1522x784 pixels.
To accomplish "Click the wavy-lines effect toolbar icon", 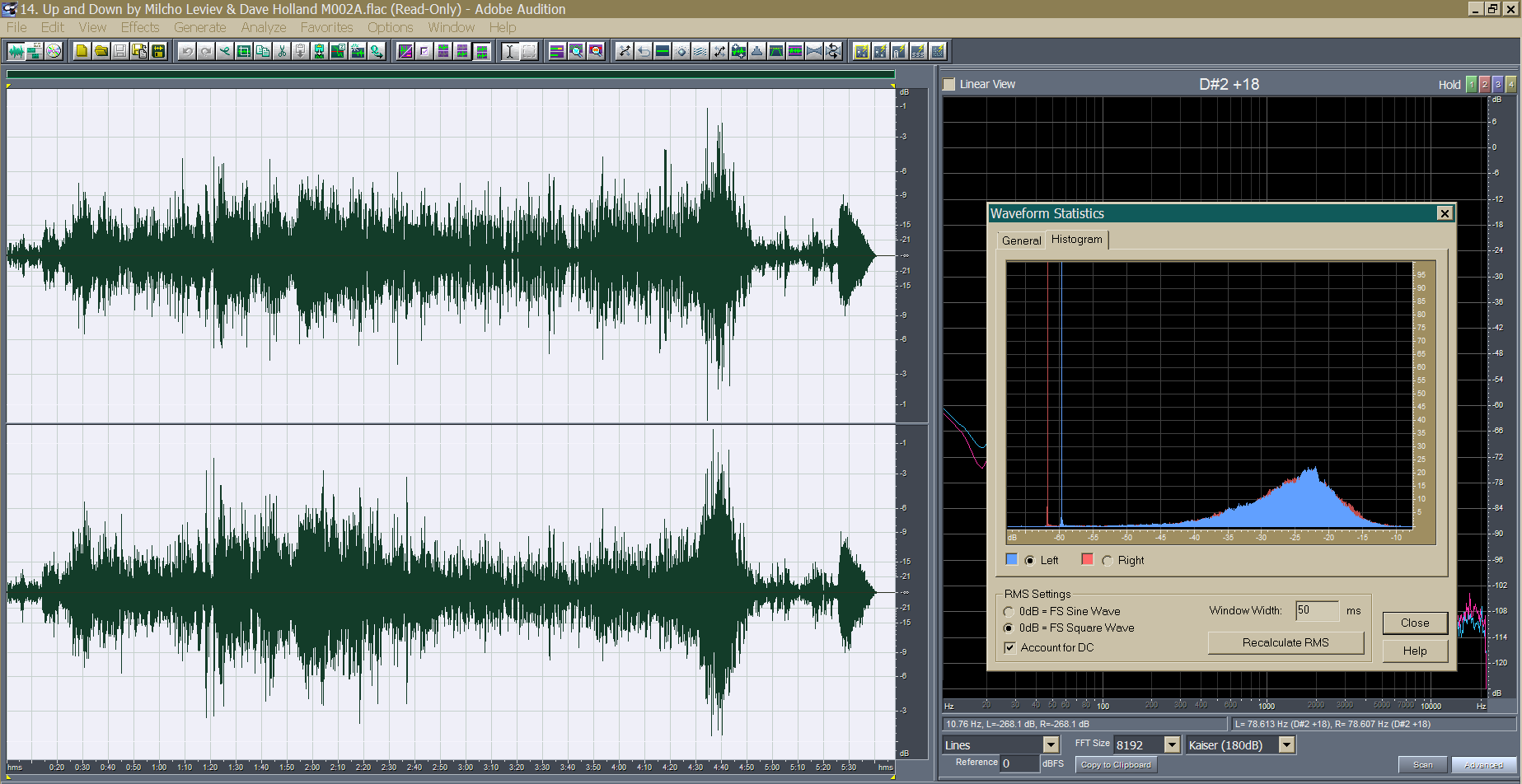I will [700, 51].
